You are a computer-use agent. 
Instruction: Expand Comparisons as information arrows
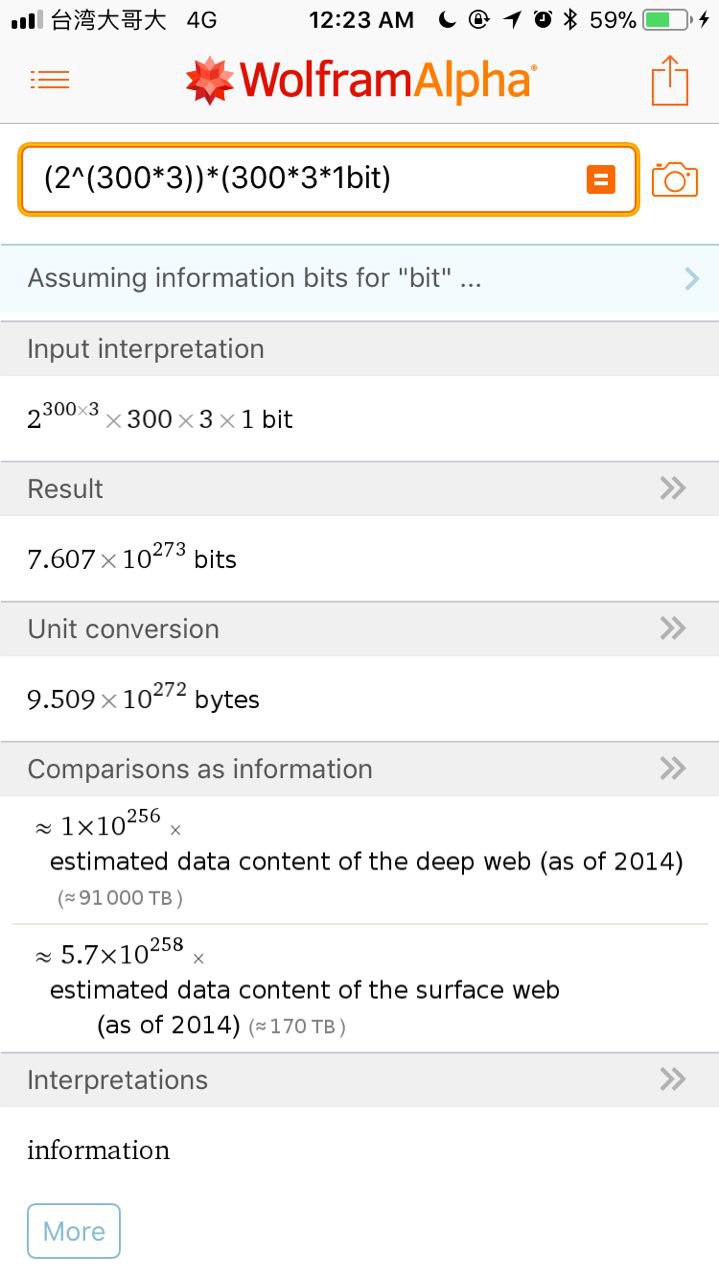click(673, 768)
